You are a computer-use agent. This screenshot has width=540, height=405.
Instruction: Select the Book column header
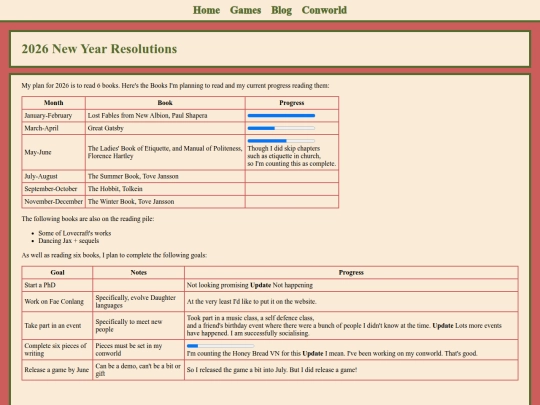coord(165,103)
